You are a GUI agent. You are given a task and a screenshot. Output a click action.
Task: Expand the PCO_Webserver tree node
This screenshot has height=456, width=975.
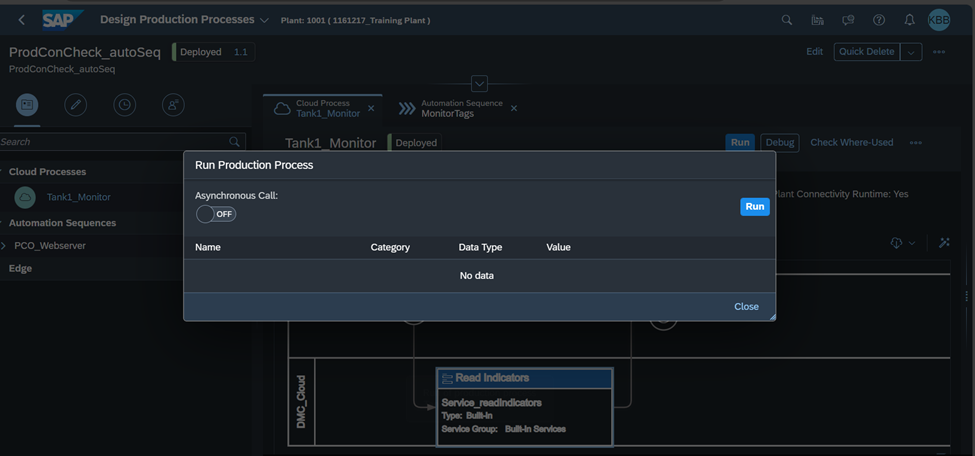click(5, 246)
